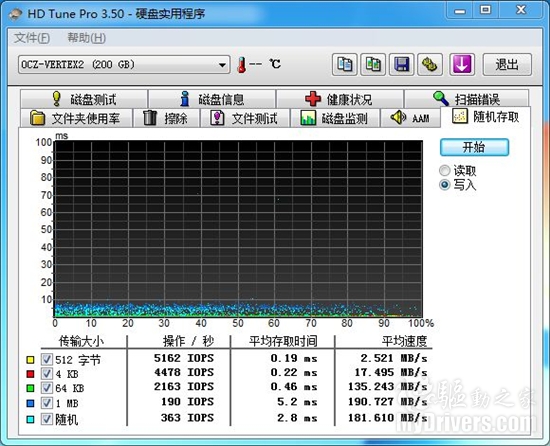This screenshot has height=446, width=550.
Task: Click the 2.521 MB/s speed value
Action: pos(394,358)
